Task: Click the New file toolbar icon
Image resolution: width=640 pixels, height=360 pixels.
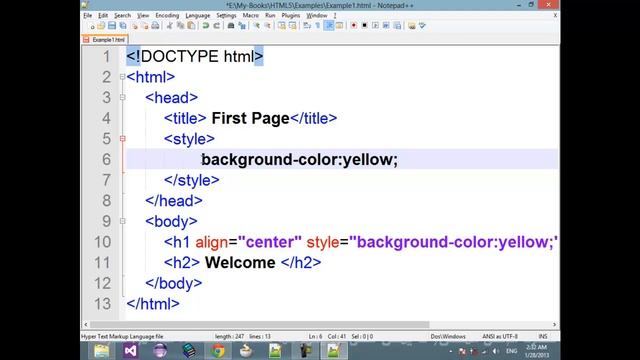Action: [x=92, y=26]
